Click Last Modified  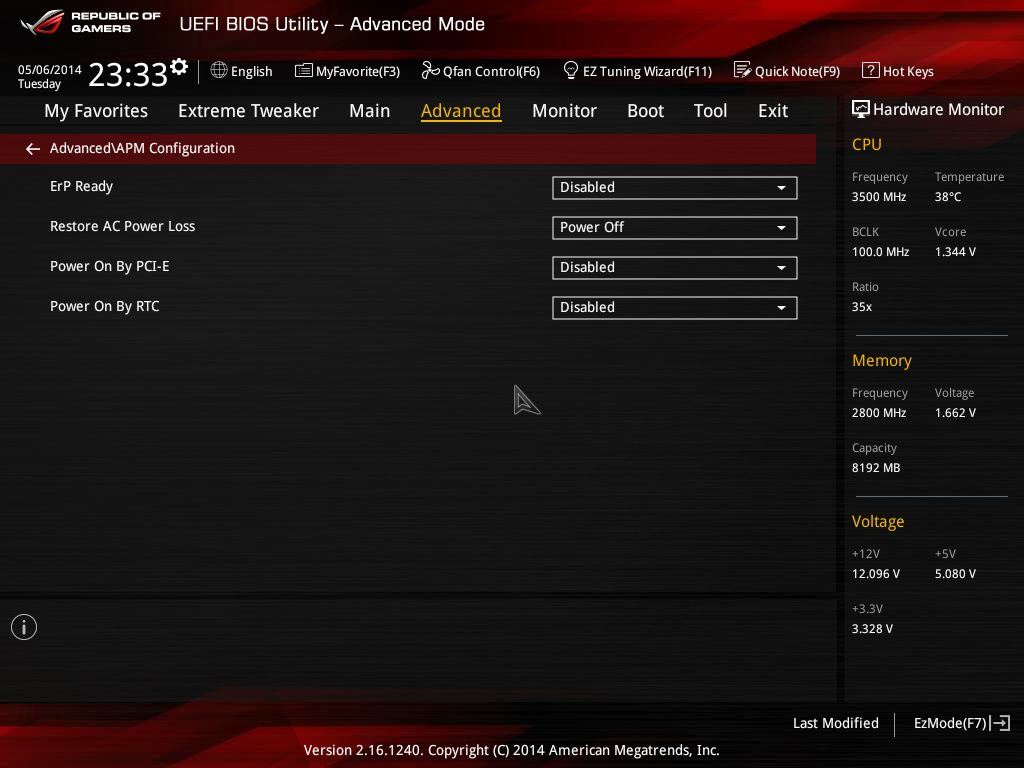(x=835, y=723)
